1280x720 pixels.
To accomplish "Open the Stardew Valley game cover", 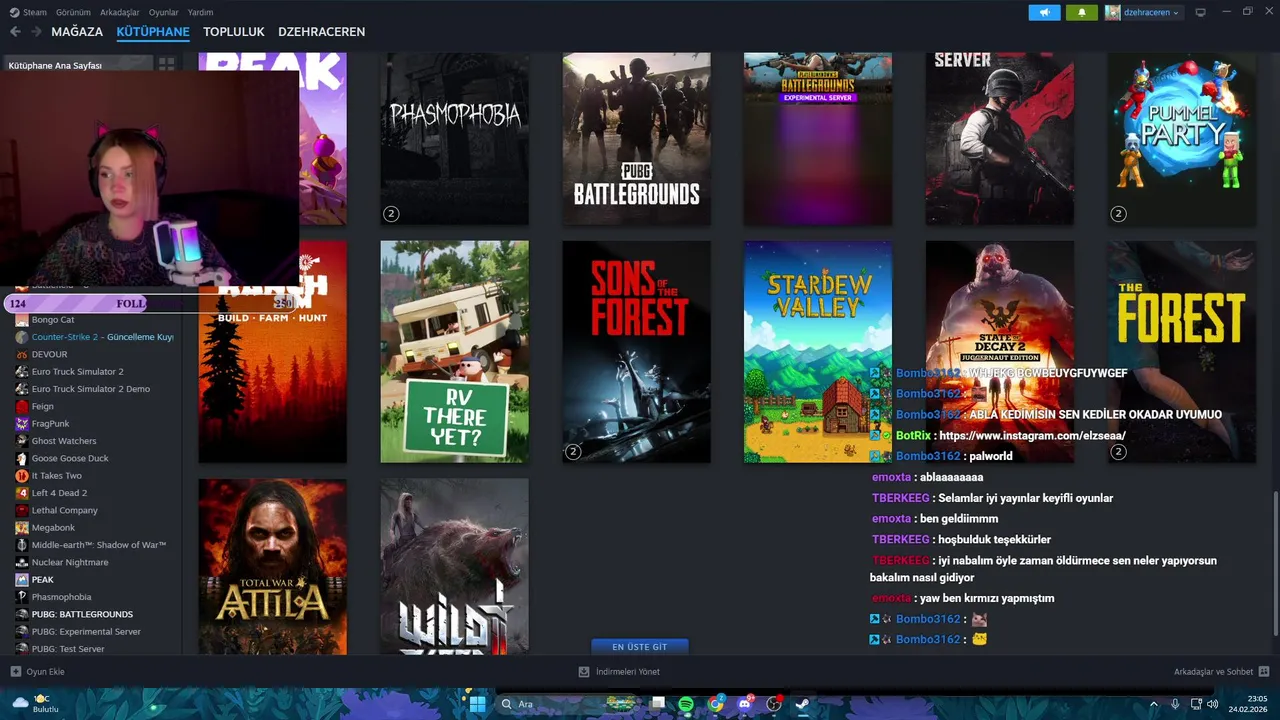I will (x=818, y=352).
